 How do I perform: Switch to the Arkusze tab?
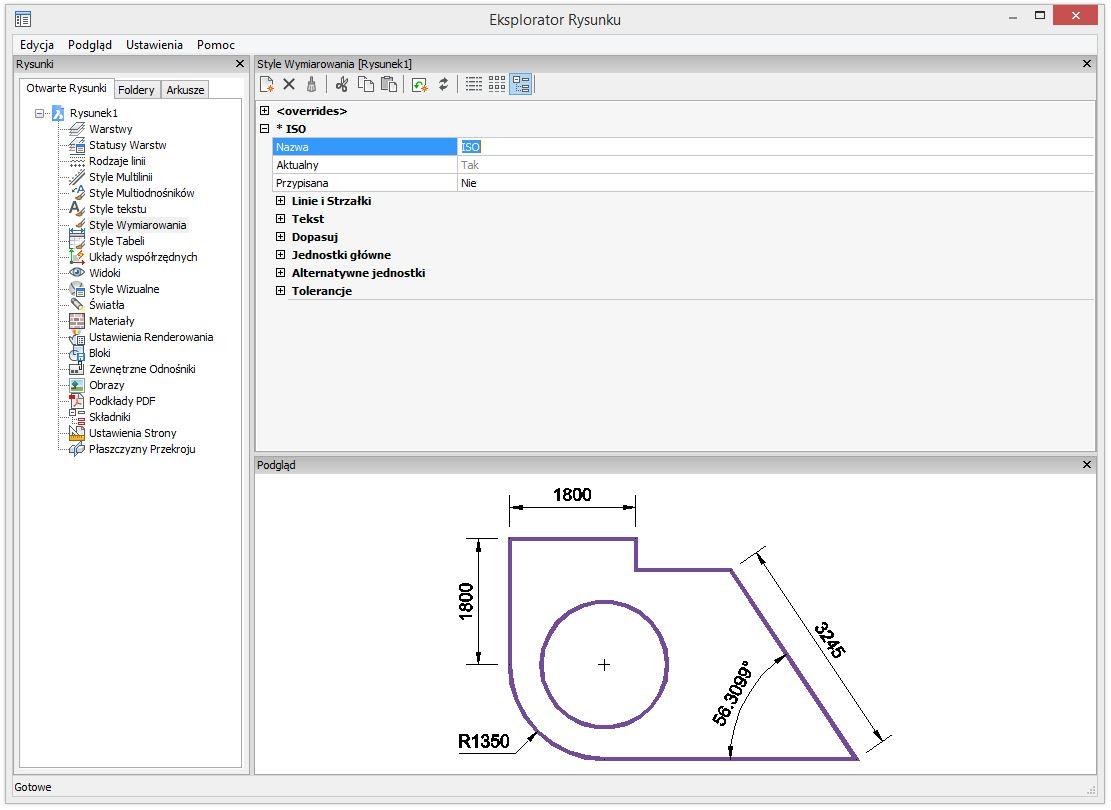pyautogui.click(x=186, y=90)
